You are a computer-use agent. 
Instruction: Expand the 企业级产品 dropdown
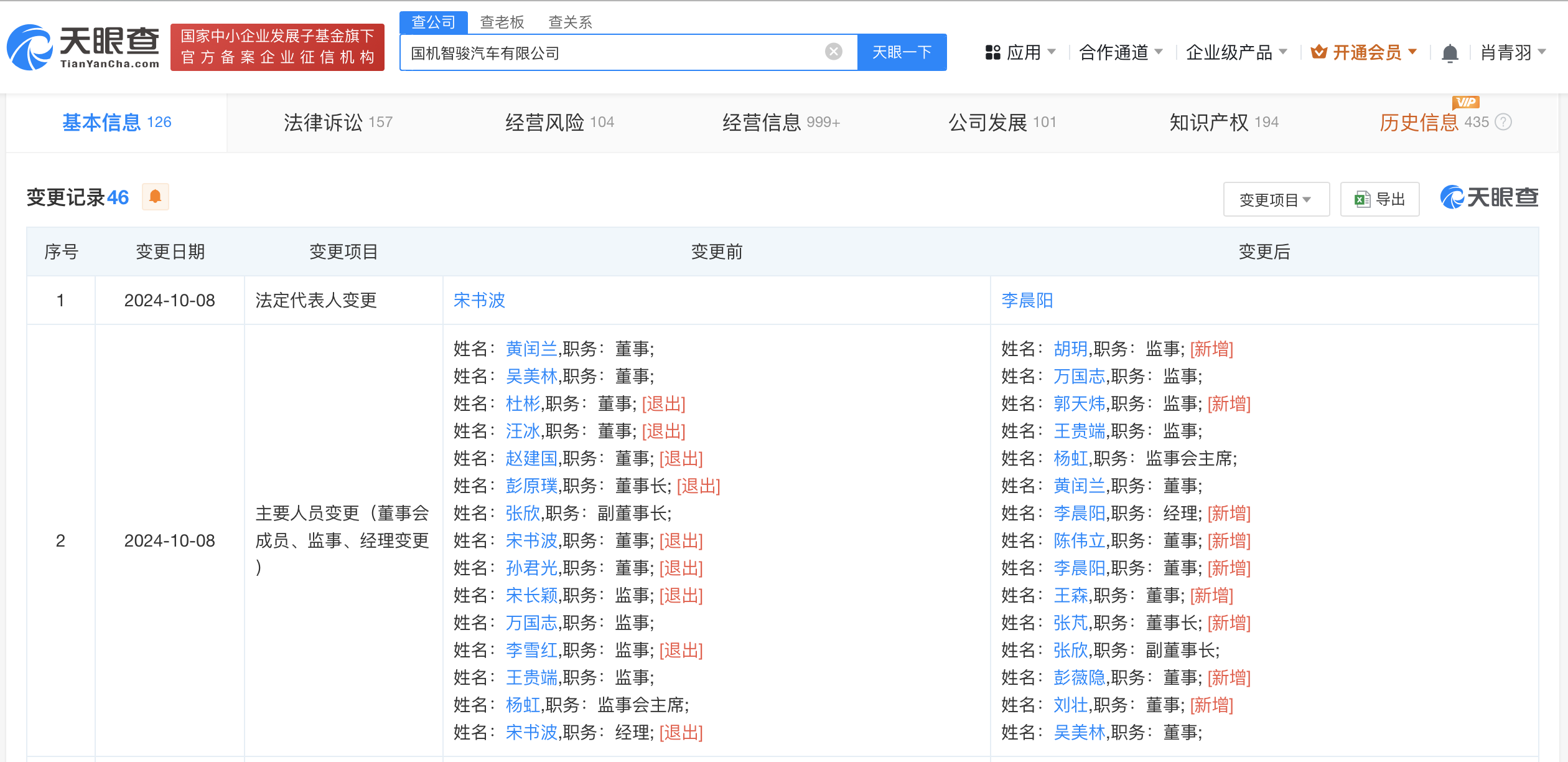(x=1236, y=52)
